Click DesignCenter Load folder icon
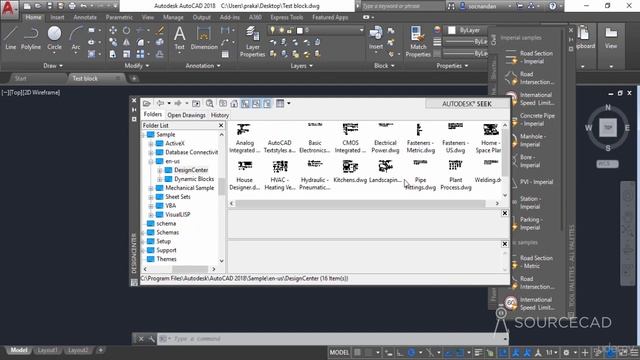 pos(147,104)
